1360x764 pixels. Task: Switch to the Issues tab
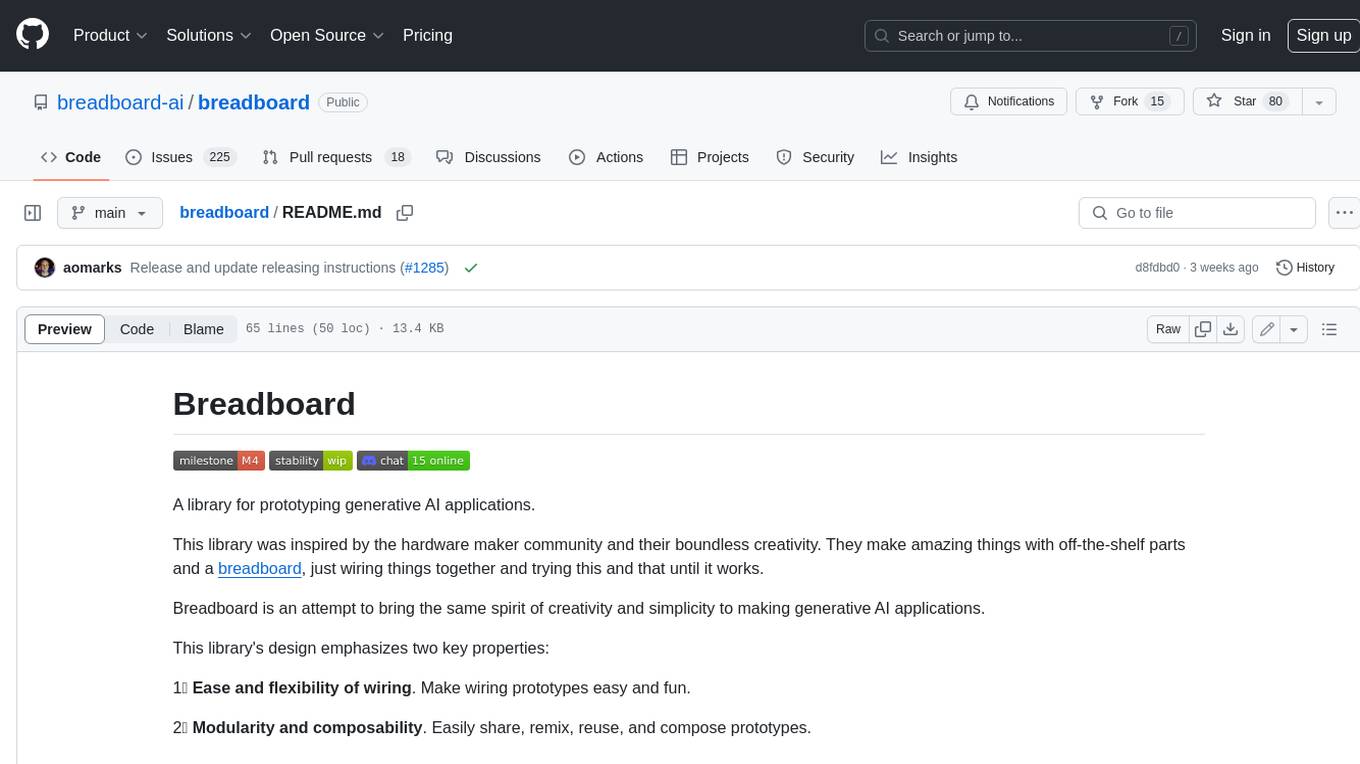coord(180,157)
